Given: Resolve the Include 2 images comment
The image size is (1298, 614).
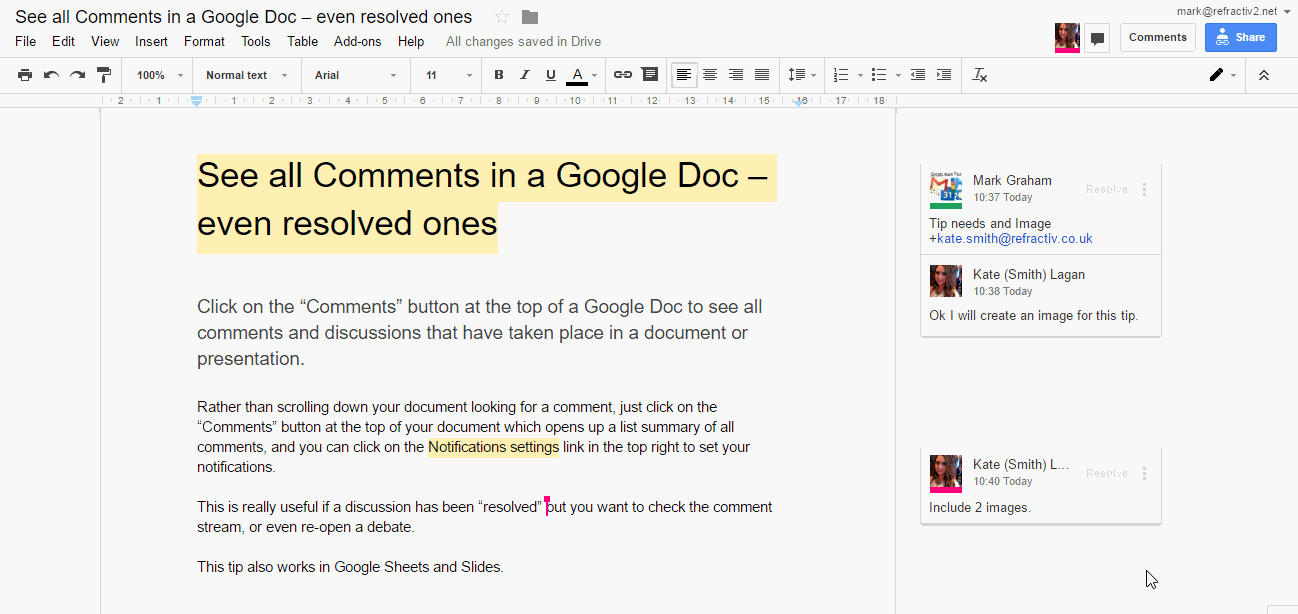Looking at the screenshot, I should [1107, 474].
